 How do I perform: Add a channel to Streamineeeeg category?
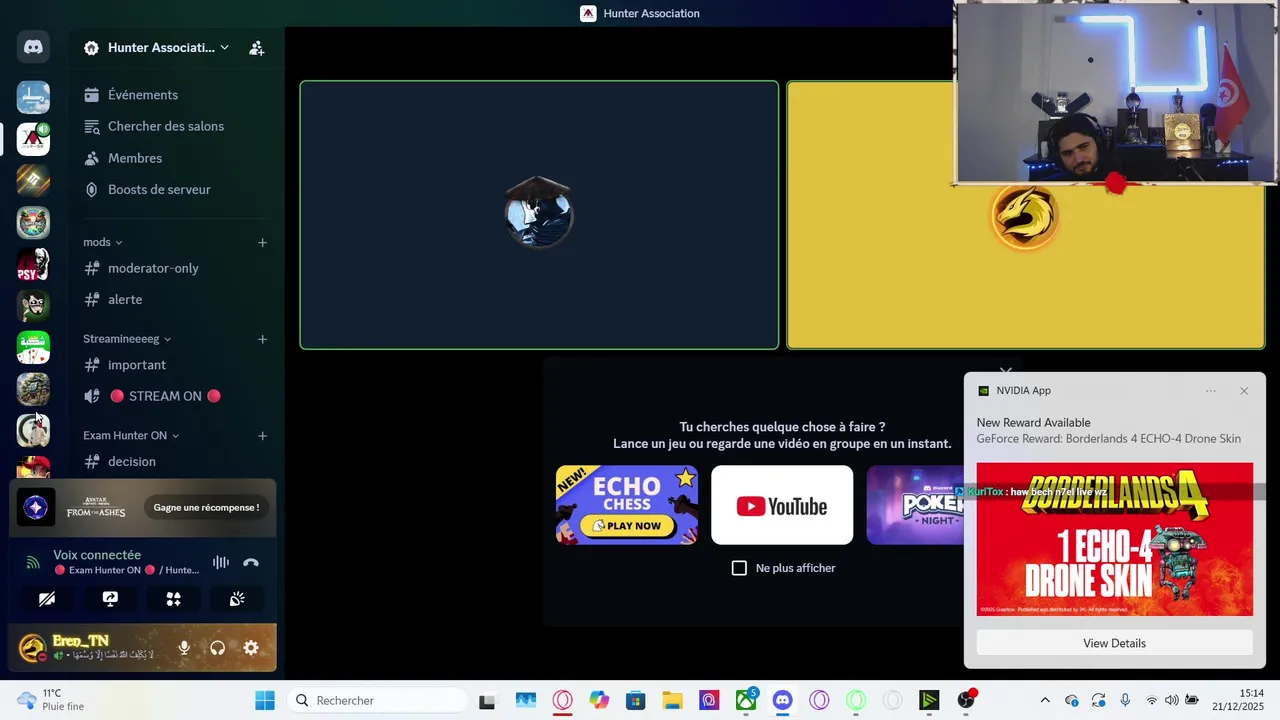[x=262, y=339]
